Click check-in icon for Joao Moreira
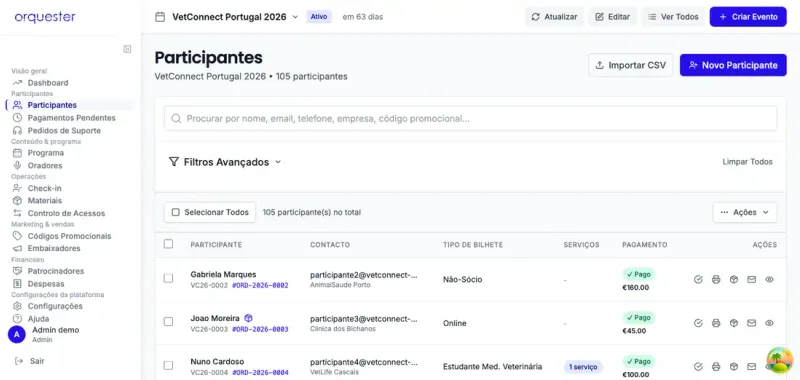This screenshot has width=800, height=380. [698, 323]
